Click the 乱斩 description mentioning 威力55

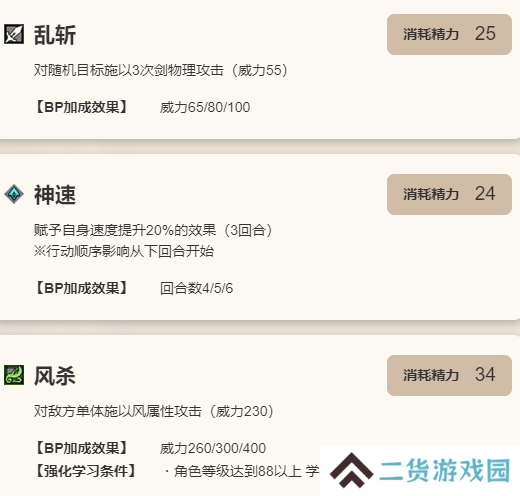tap(161, 70)
